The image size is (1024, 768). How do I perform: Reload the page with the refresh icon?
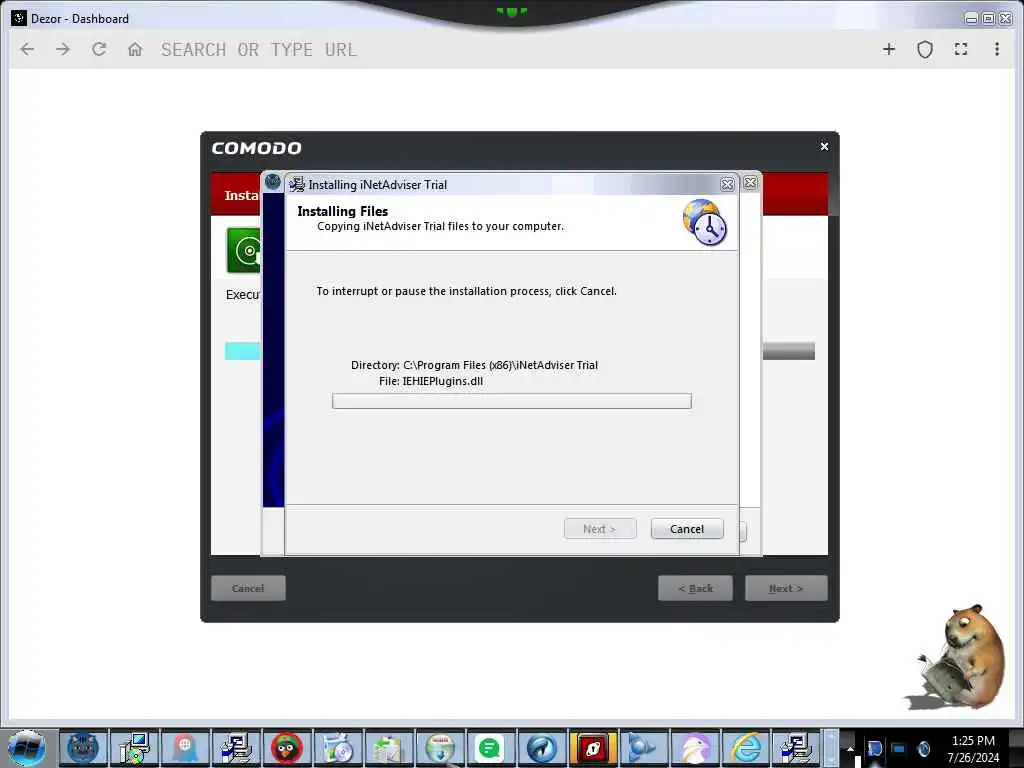[99, 49]
